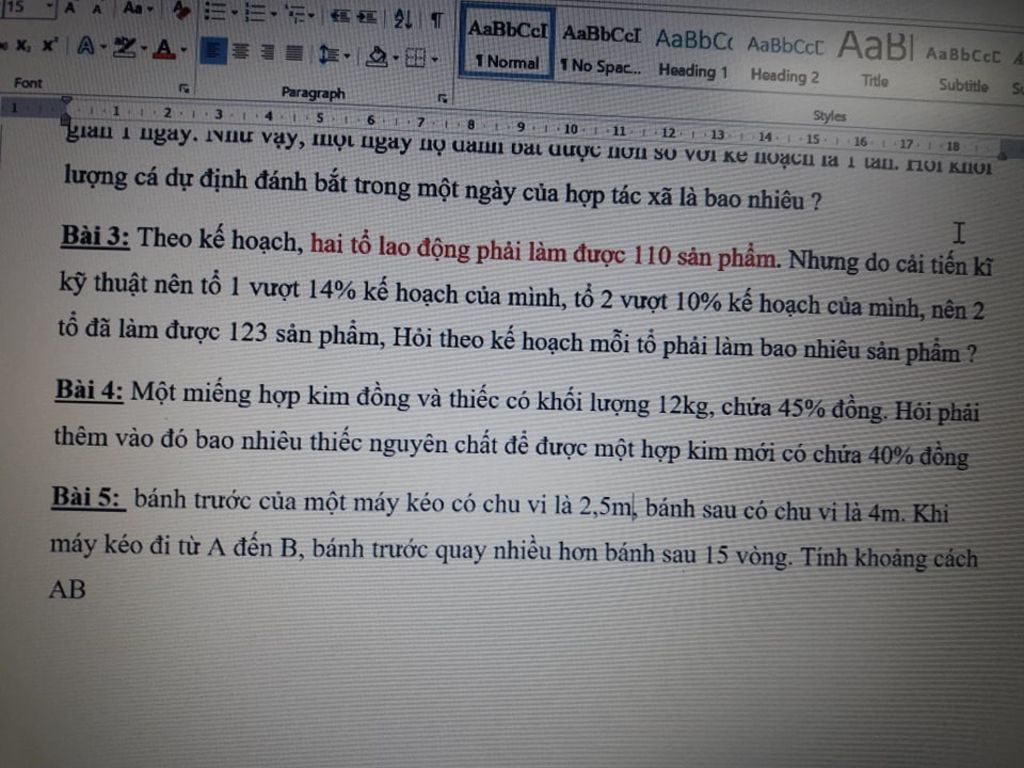
Task: Select the Normal style
Action: coord(507,42)
